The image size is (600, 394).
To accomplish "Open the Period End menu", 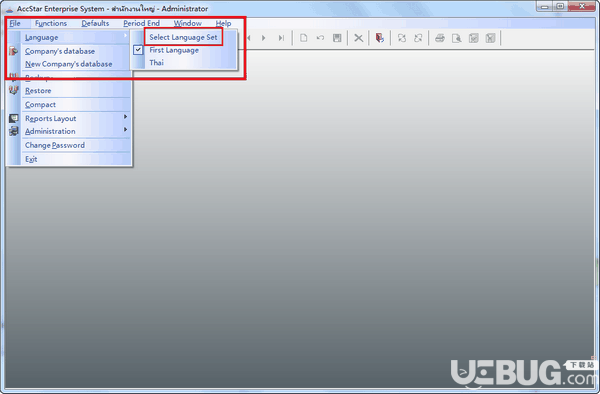I will click(x=142, y=23).
